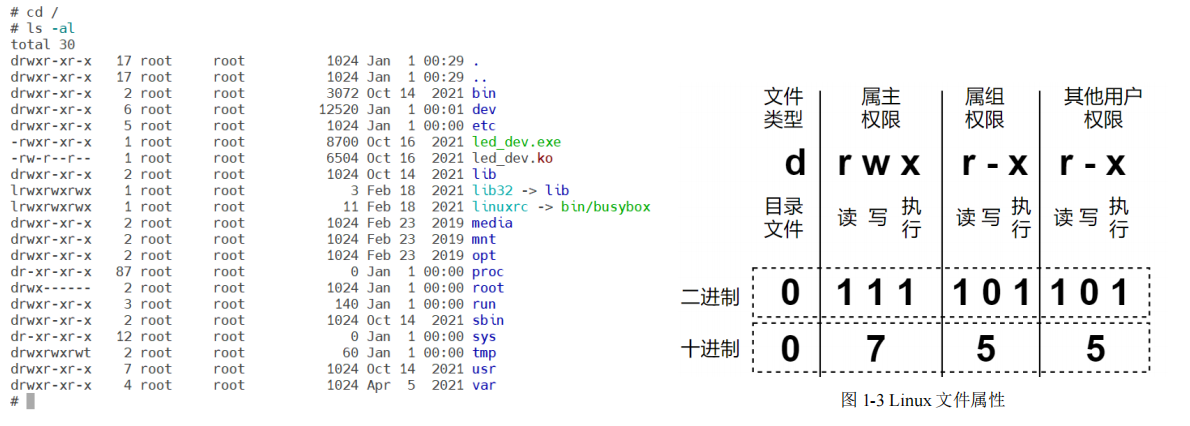
Task: Click the permission string 'drwxrwxrwt'
Action: click(x=51, y=353)
